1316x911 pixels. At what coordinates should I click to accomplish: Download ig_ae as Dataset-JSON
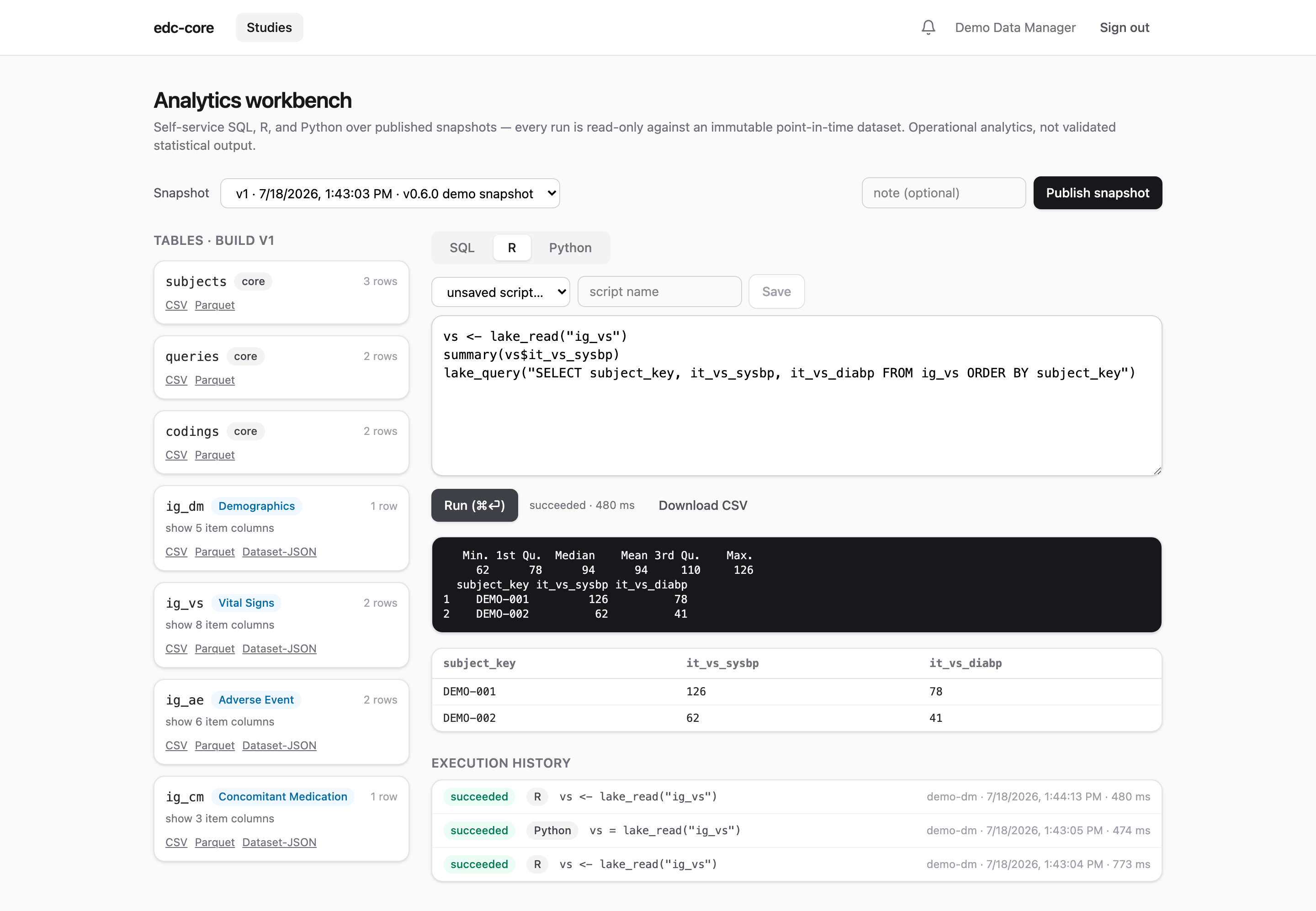pos(279,746)
